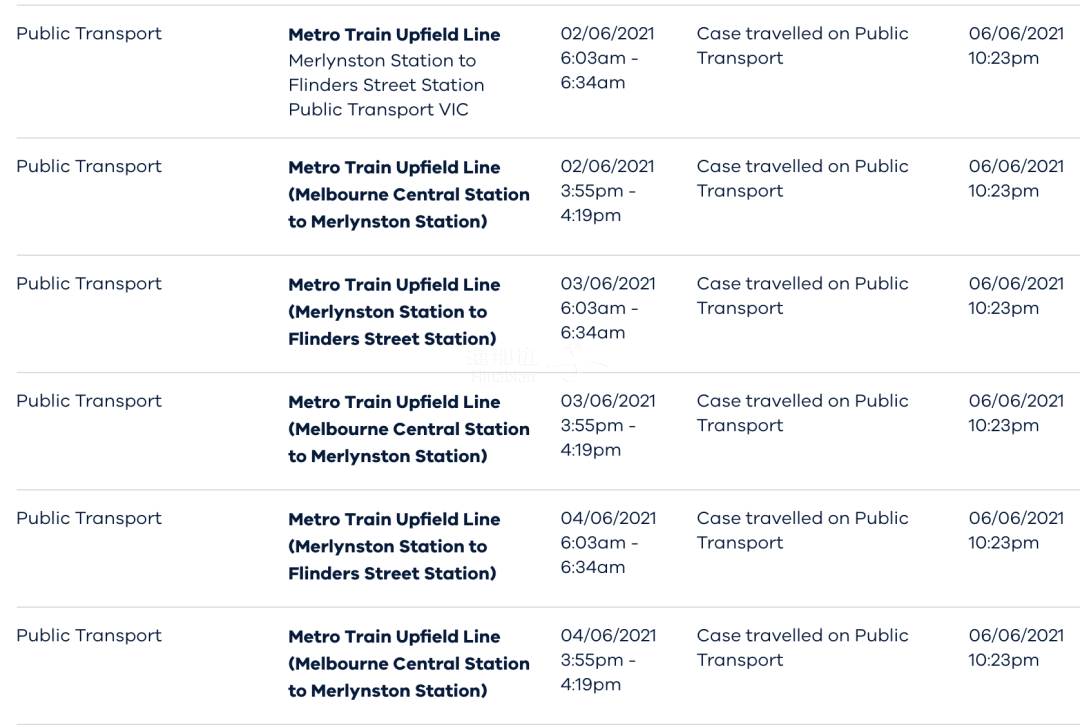The image size is (1080, 727).
Task: Open the 03/06/2021 Merlynston to Flinders Street site name
Action: coord(394,311)
